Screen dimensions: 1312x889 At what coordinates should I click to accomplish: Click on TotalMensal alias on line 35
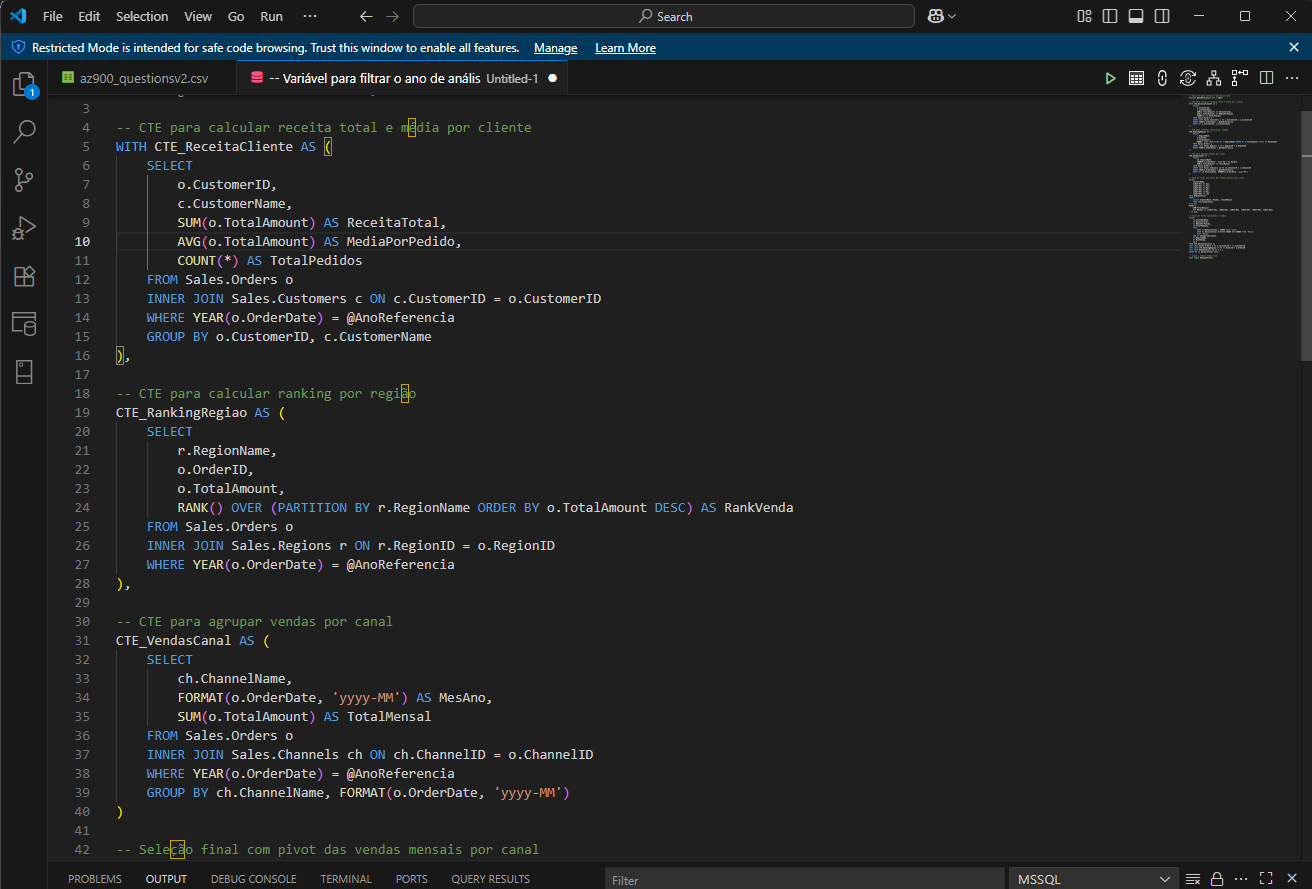pyautogui.click(x=389, y=716)
